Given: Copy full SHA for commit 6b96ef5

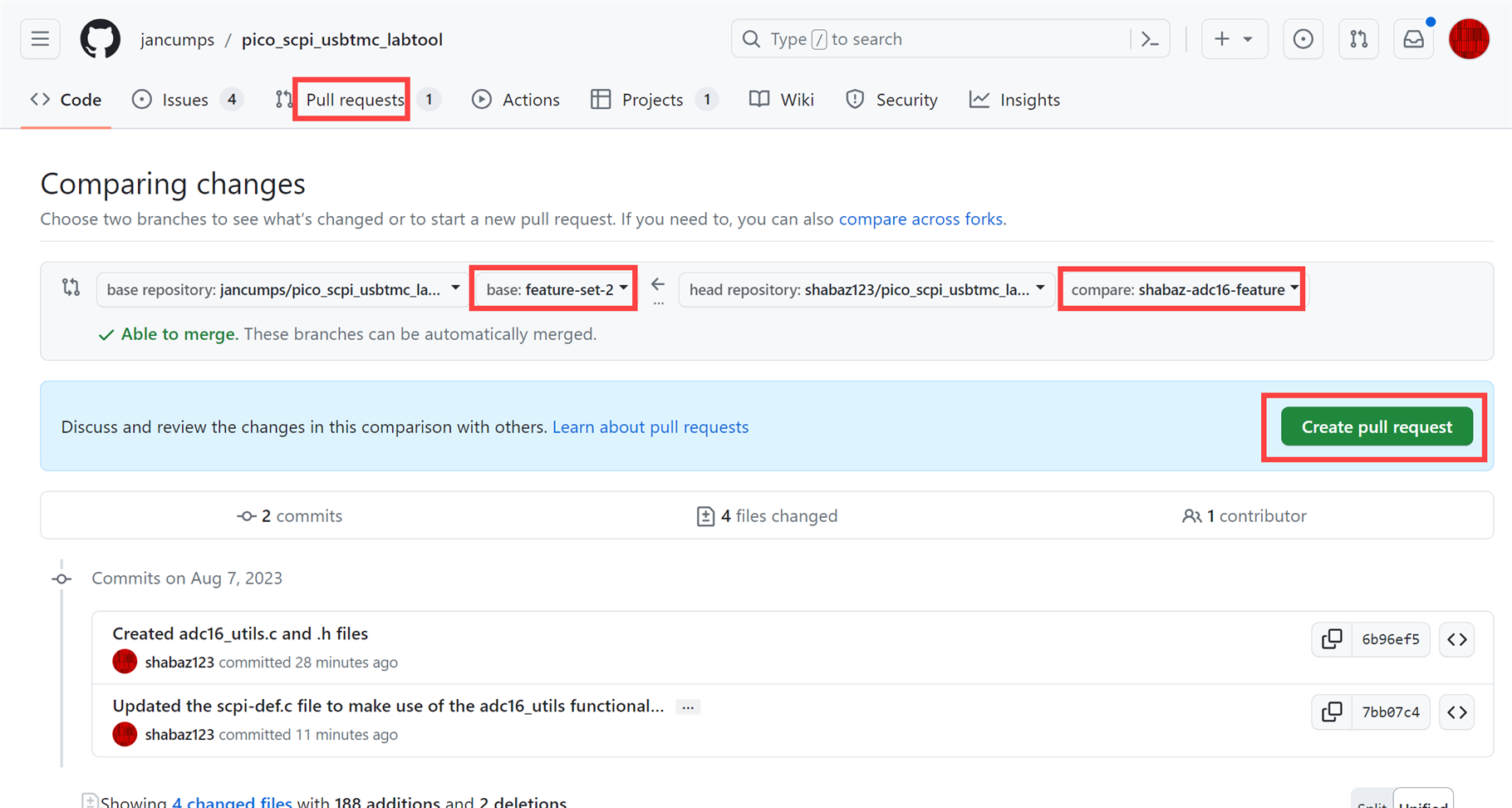Looking at the screenshot, I should (x=1332, y=639).
